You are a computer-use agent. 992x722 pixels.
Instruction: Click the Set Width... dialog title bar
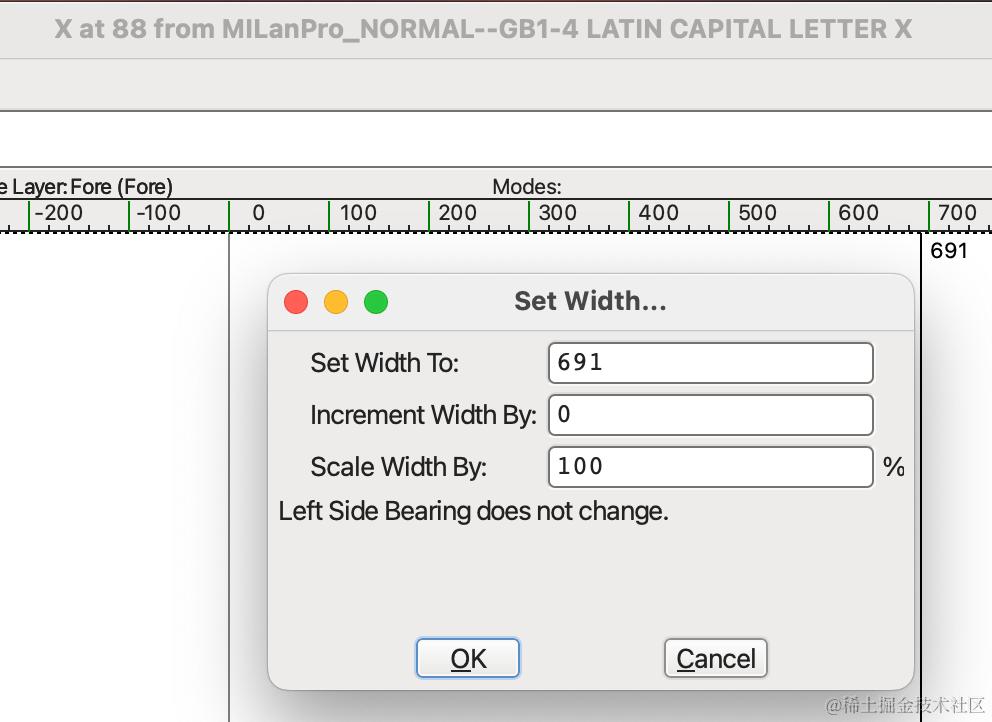590,301
